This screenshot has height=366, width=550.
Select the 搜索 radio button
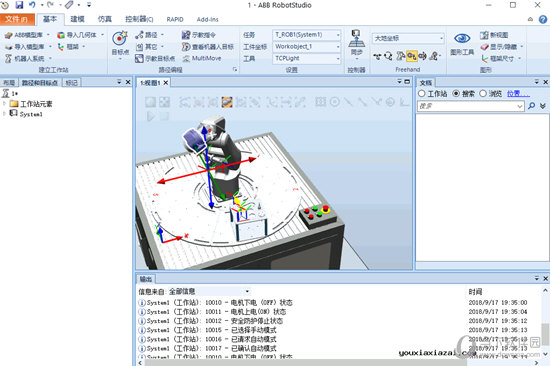[456, 93]
